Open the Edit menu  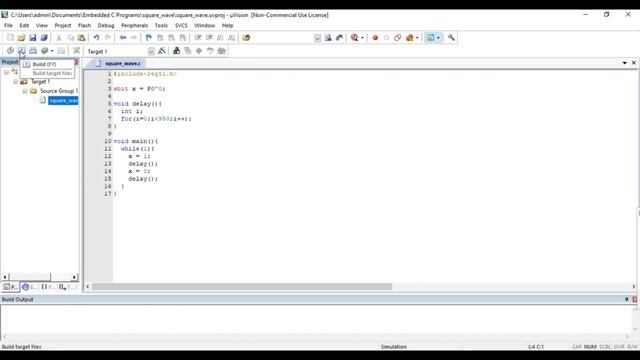pyautogui.click(x=24, y=25)
